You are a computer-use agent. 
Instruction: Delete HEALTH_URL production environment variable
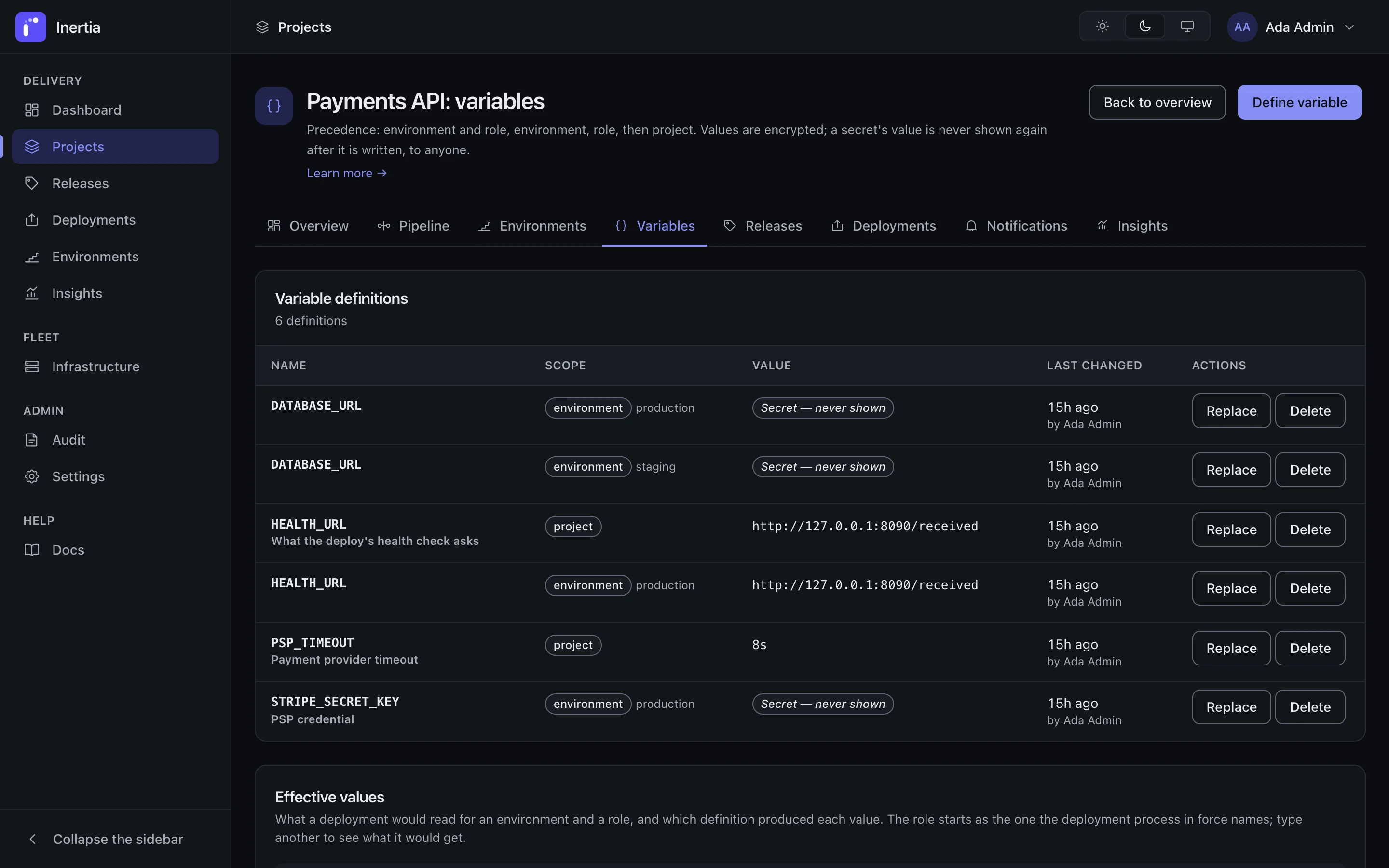coord(1310,588)
